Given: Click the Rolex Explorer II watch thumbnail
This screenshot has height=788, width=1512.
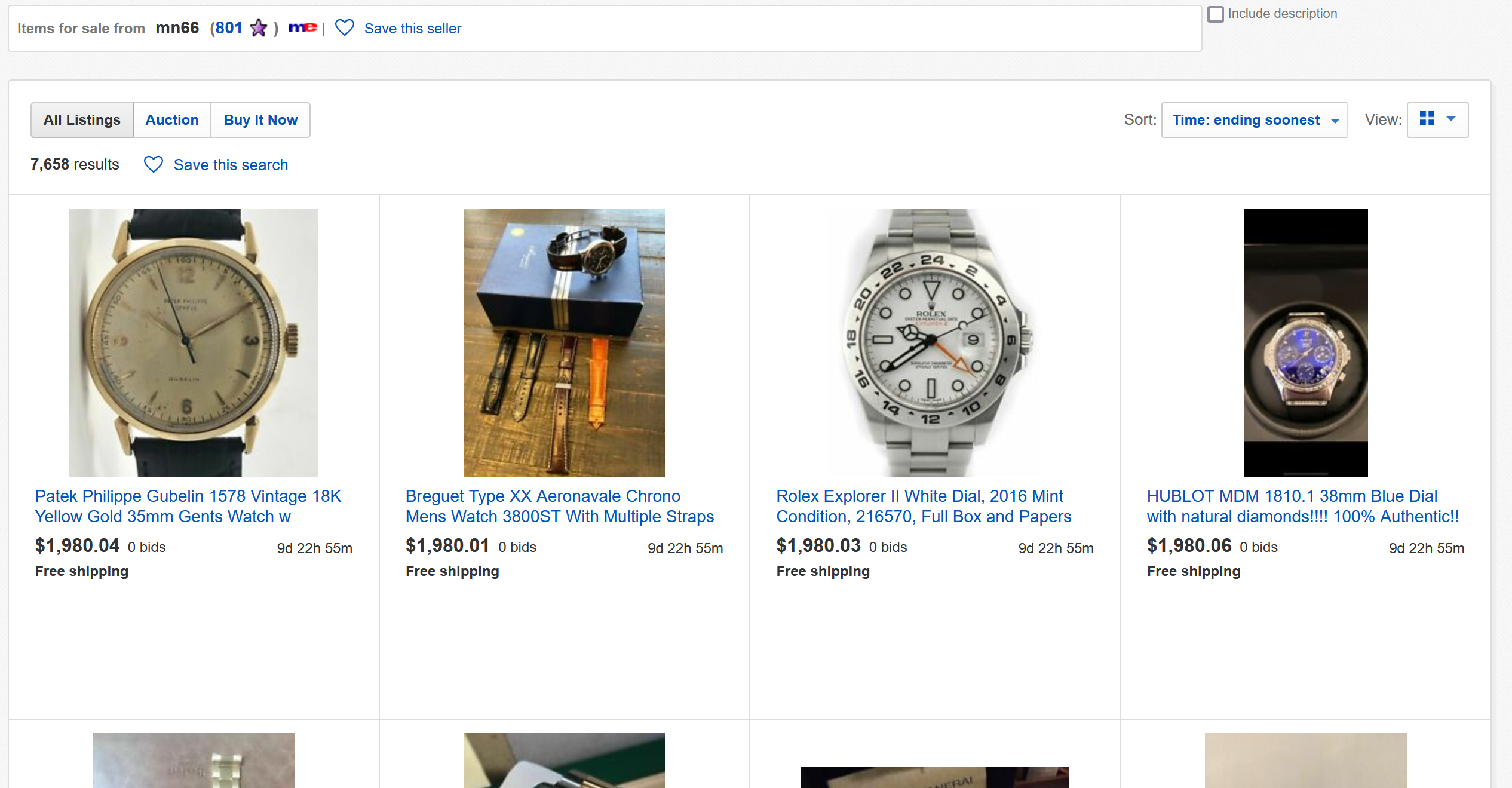Looking at the screenshot, I should click(935, 342).
